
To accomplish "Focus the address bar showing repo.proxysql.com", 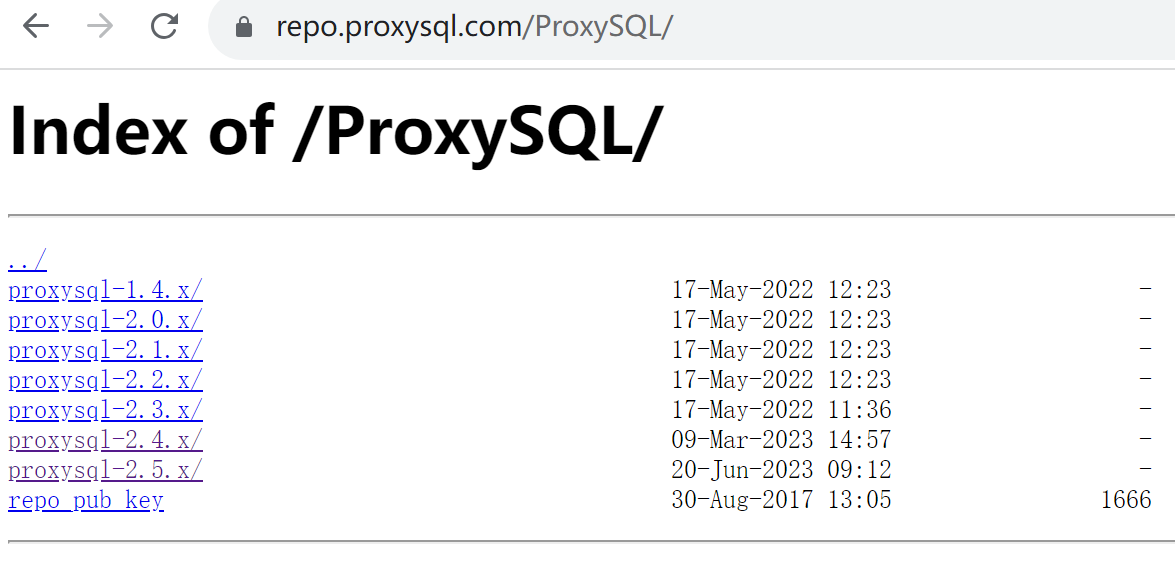I will tap(600, 27).
